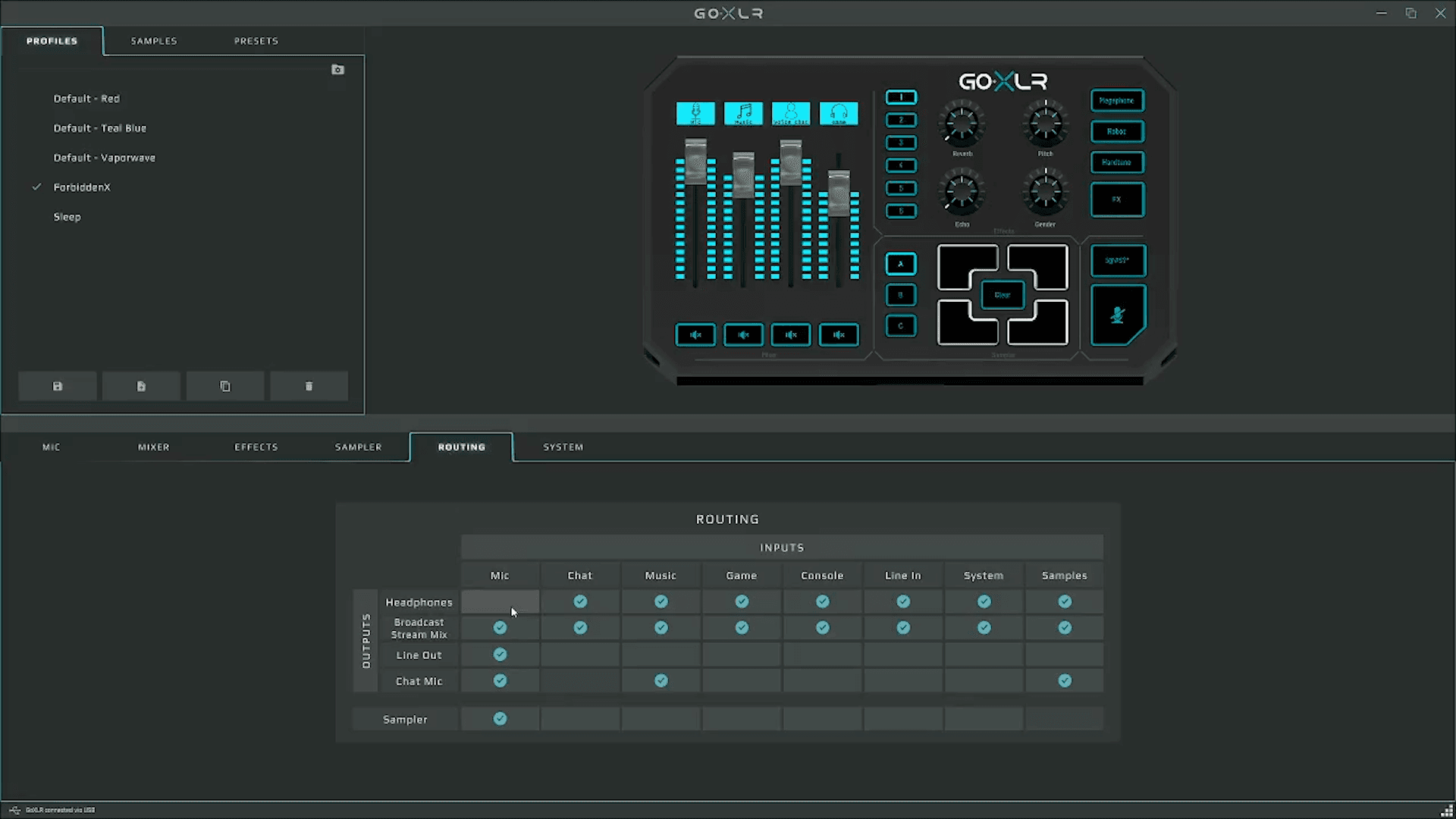This screenshot has width=1456, height=819.
Task: Save the current profile with the floppy icon
Action: (58, 386)
